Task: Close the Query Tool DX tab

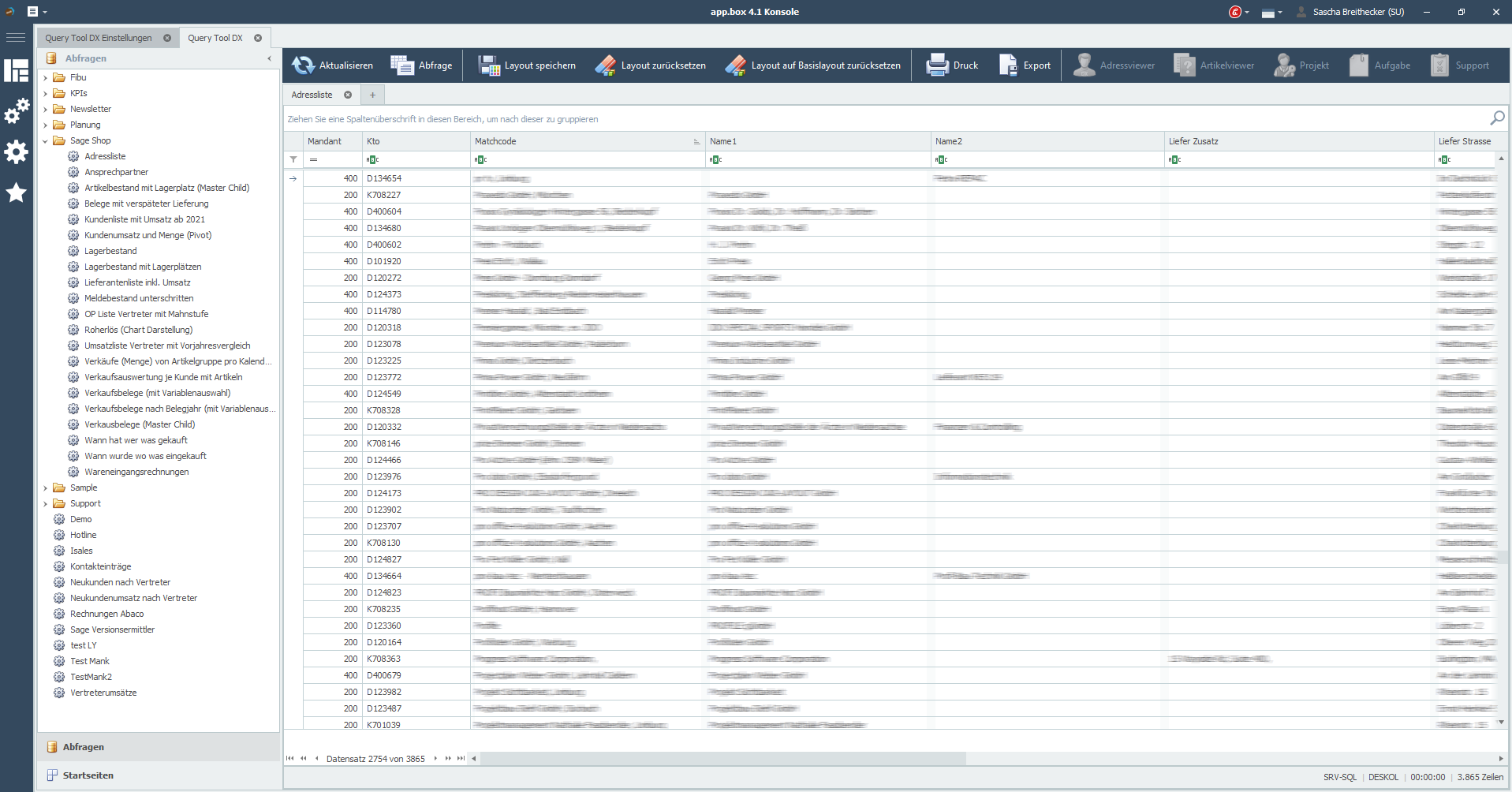Action: [258, 38]
